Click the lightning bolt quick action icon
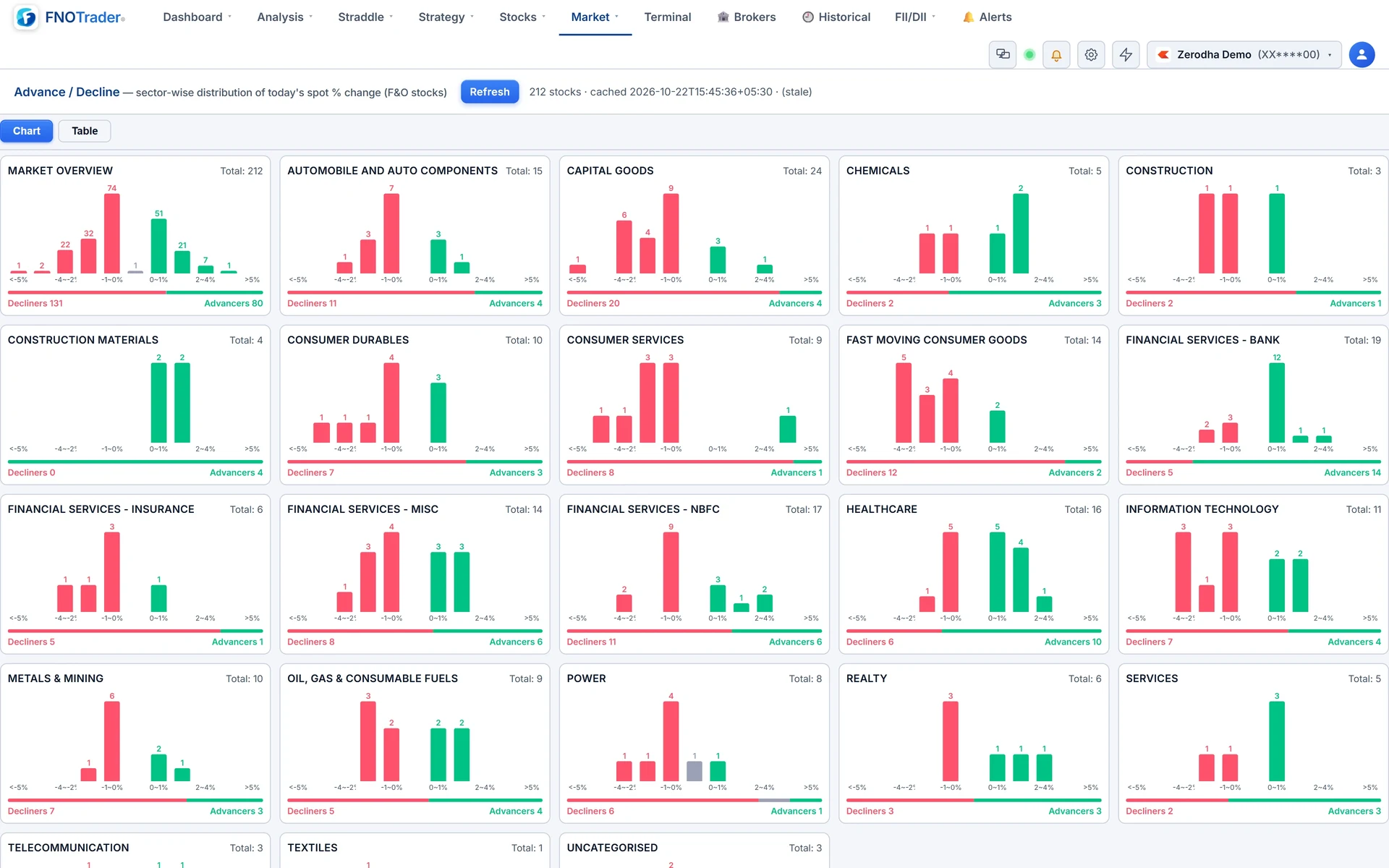 pos(1126,55)
